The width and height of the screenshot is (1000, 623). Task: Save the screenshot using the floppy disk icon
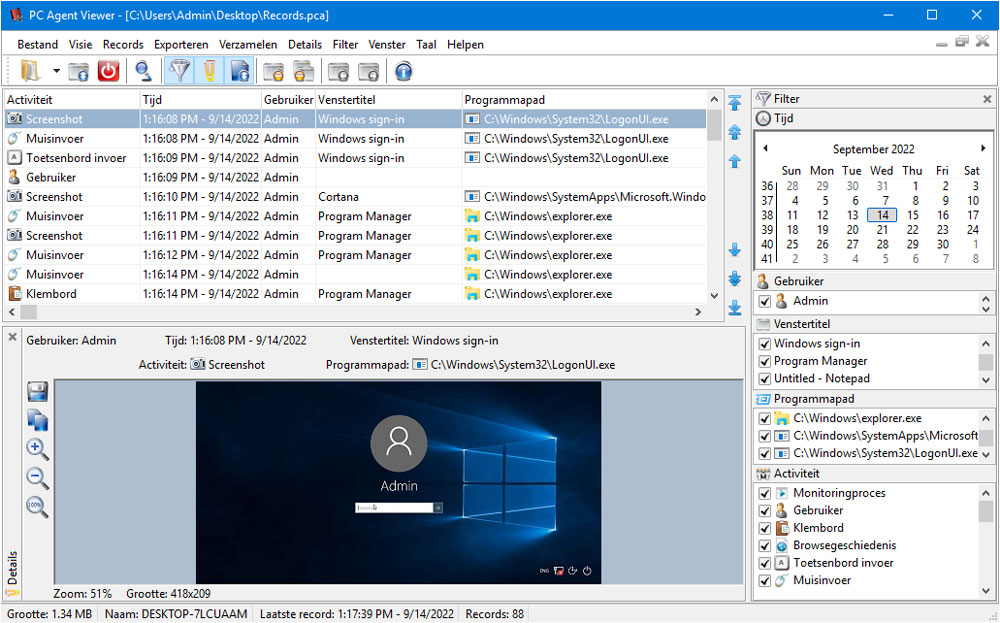click(38, 392)
